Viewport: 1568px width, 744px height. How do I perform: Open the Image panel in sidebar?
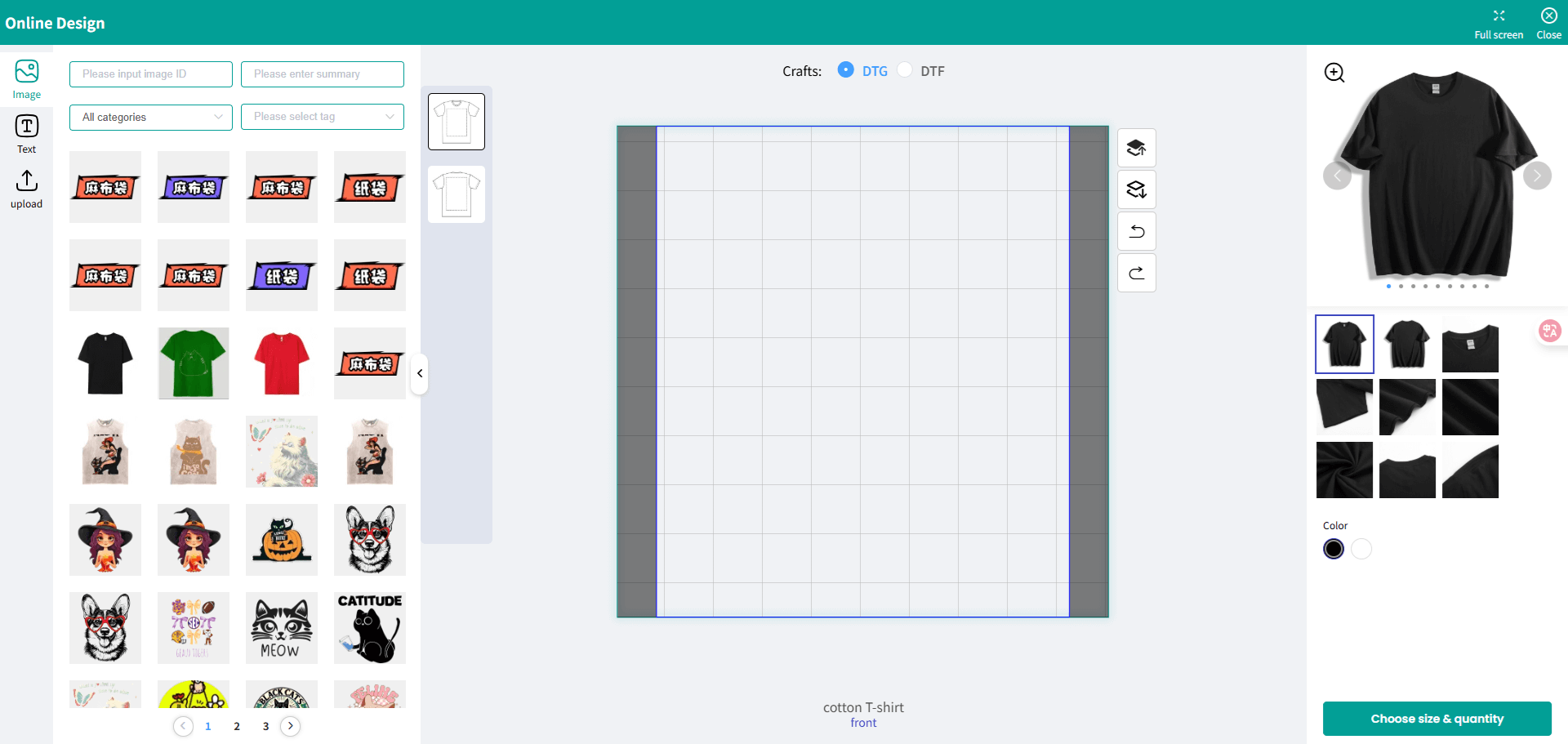click(26, 79)
